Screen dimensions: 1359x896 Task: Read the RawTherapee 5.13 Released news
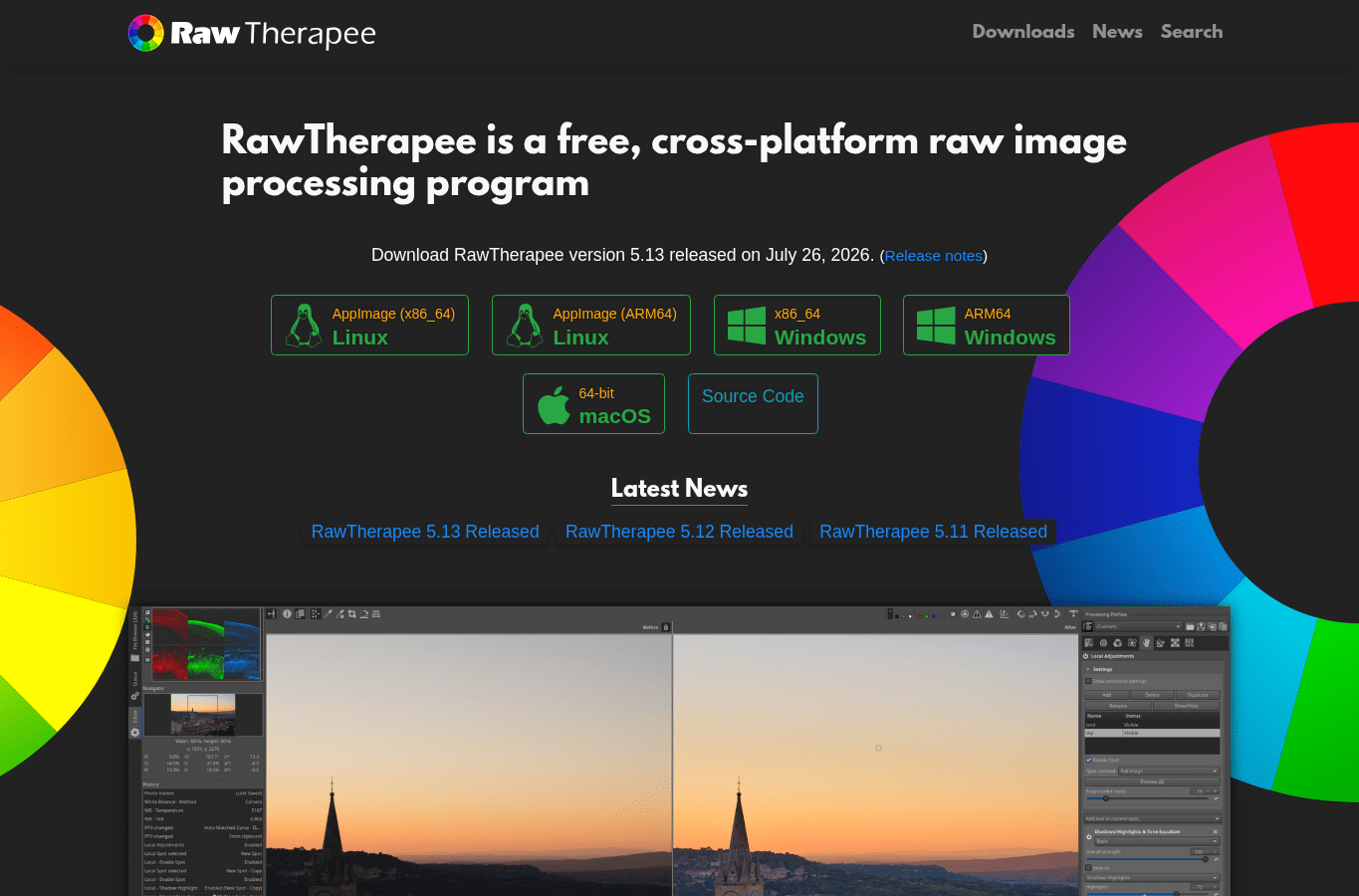pyautogui.click(x=425, y=532)
